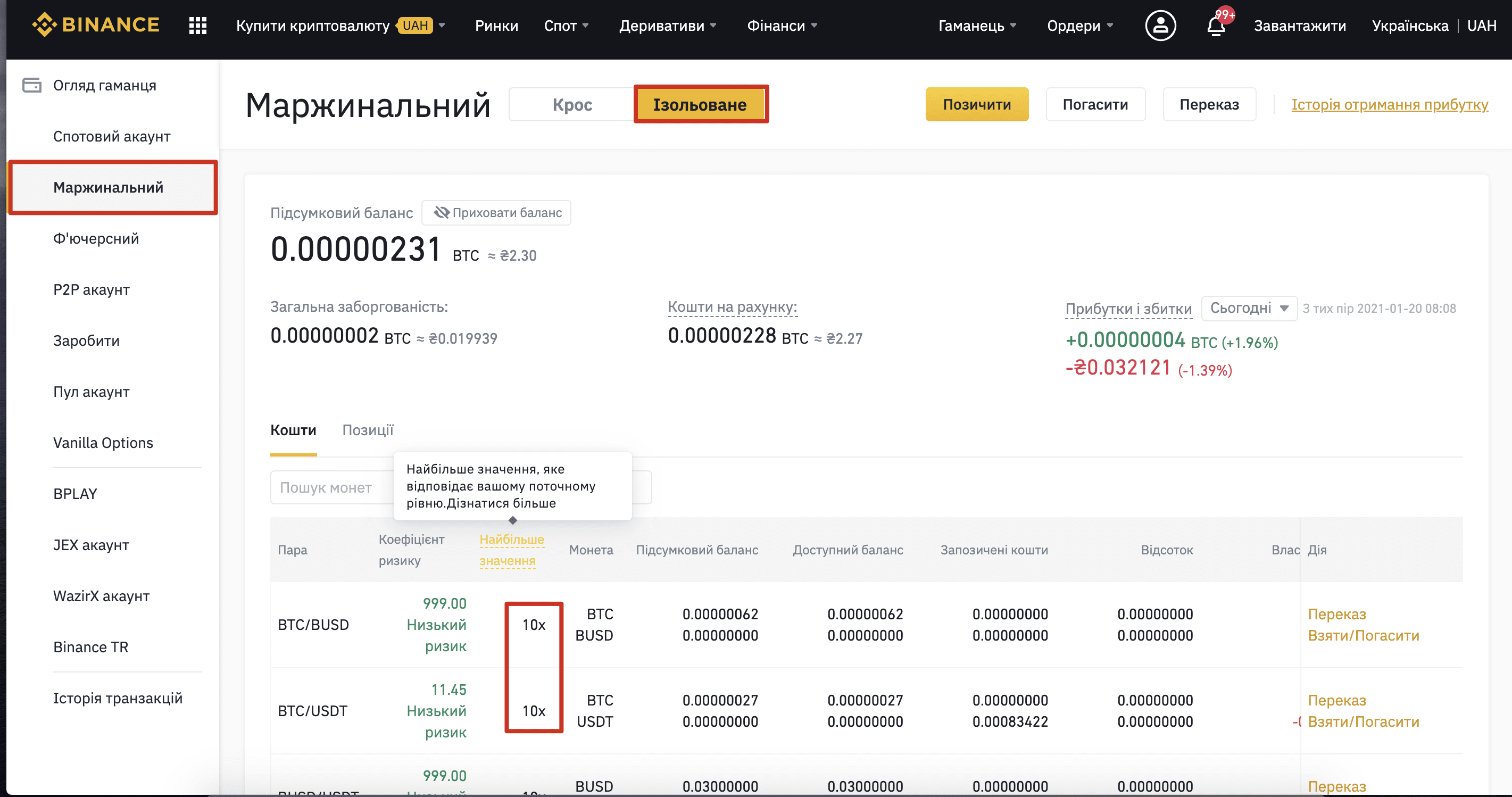Open the user profile icon
Viewport: 1512px width, 797px height.
[x=1160, y=26]
